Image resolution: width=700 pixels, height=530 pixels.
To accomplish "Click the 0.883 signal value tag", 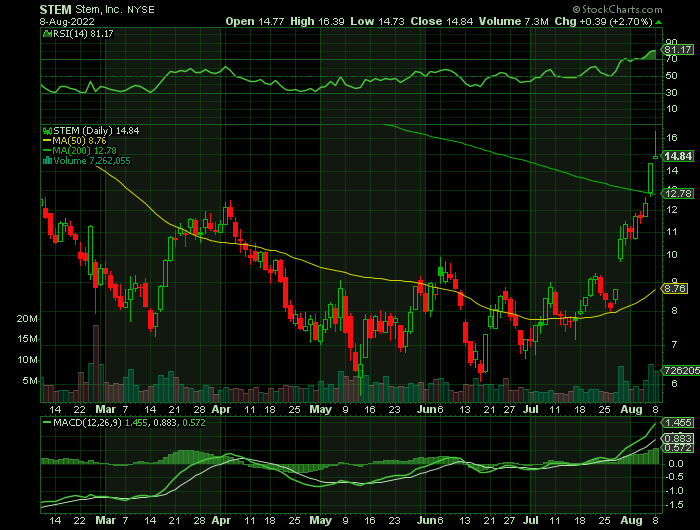I will [679, 438].
